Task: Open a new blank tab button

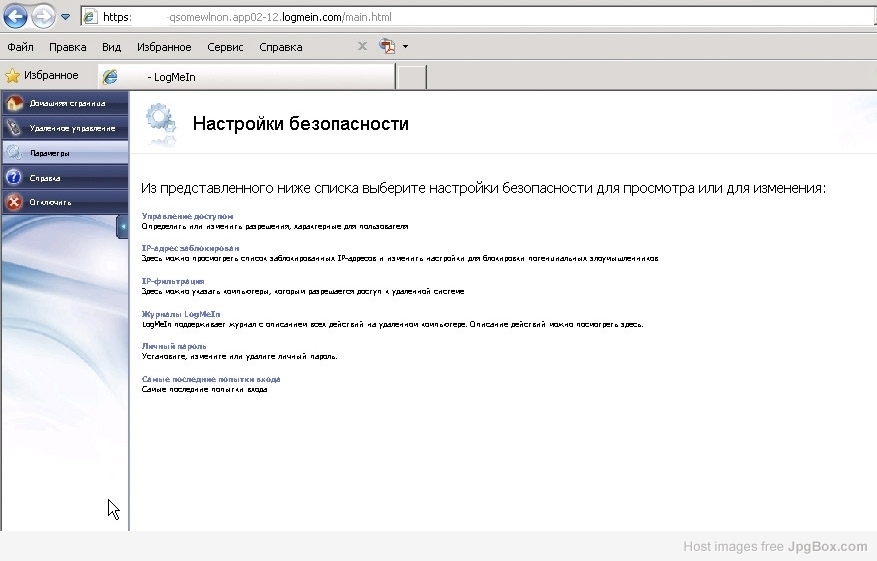Action: tap(412, 77)
